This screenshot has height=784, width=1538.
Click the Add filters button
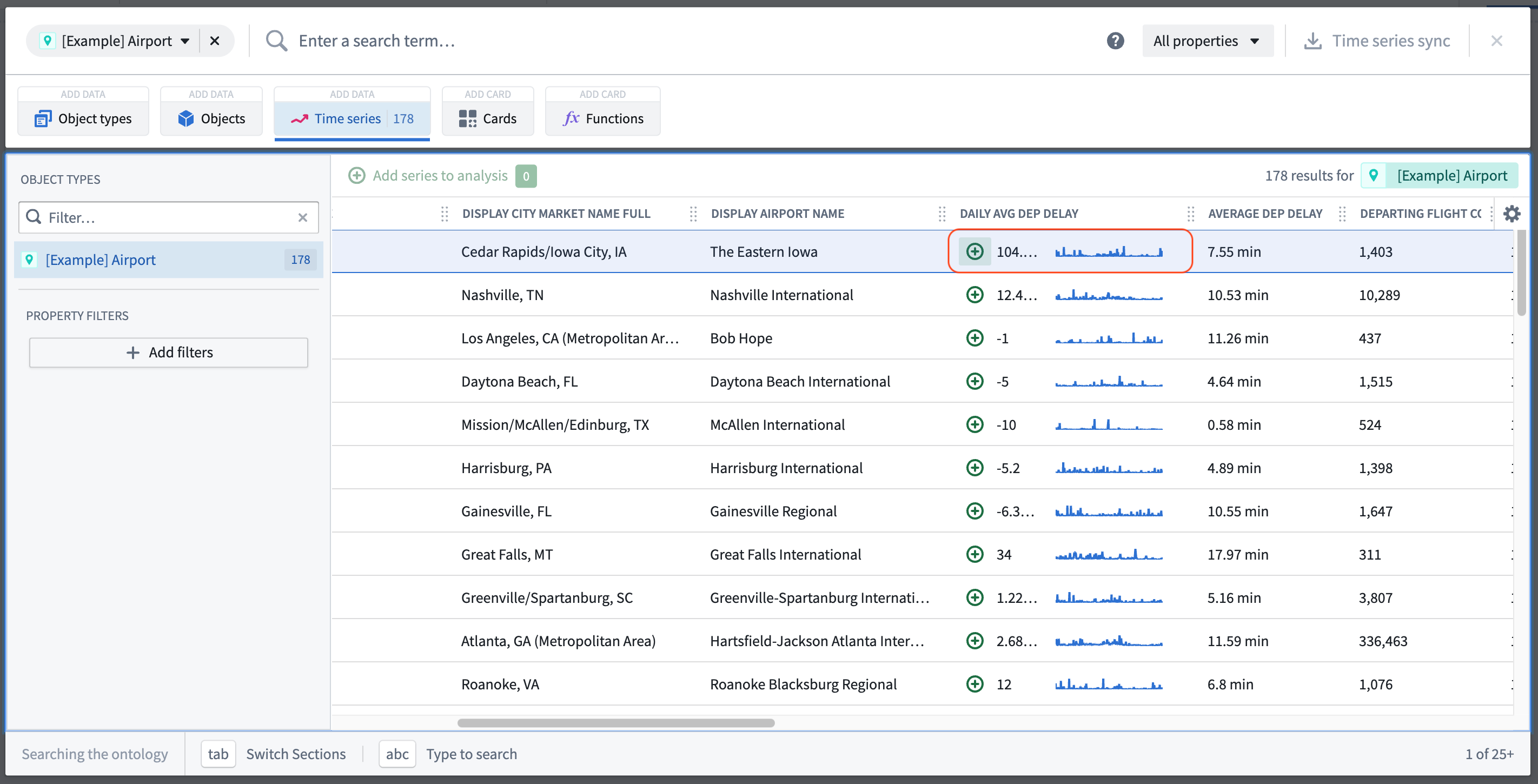click(168, 353)
